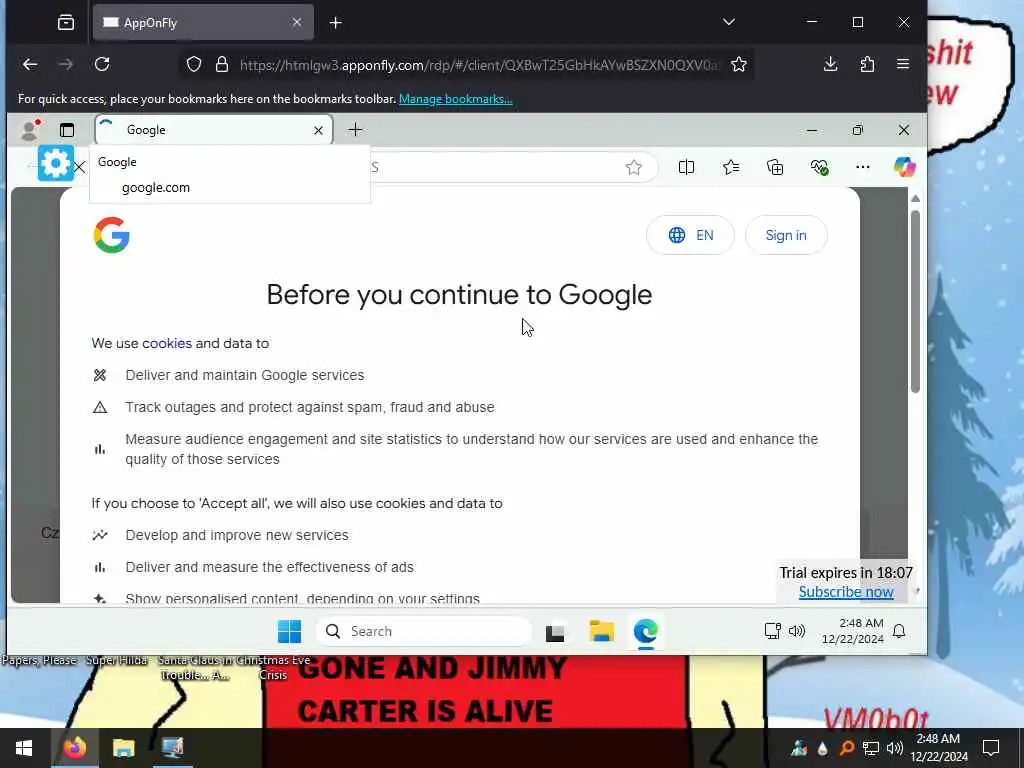Open Task View in remote taskbar
The width and height of the screenshot is (1024, 768).
click(x=555, y=632)
